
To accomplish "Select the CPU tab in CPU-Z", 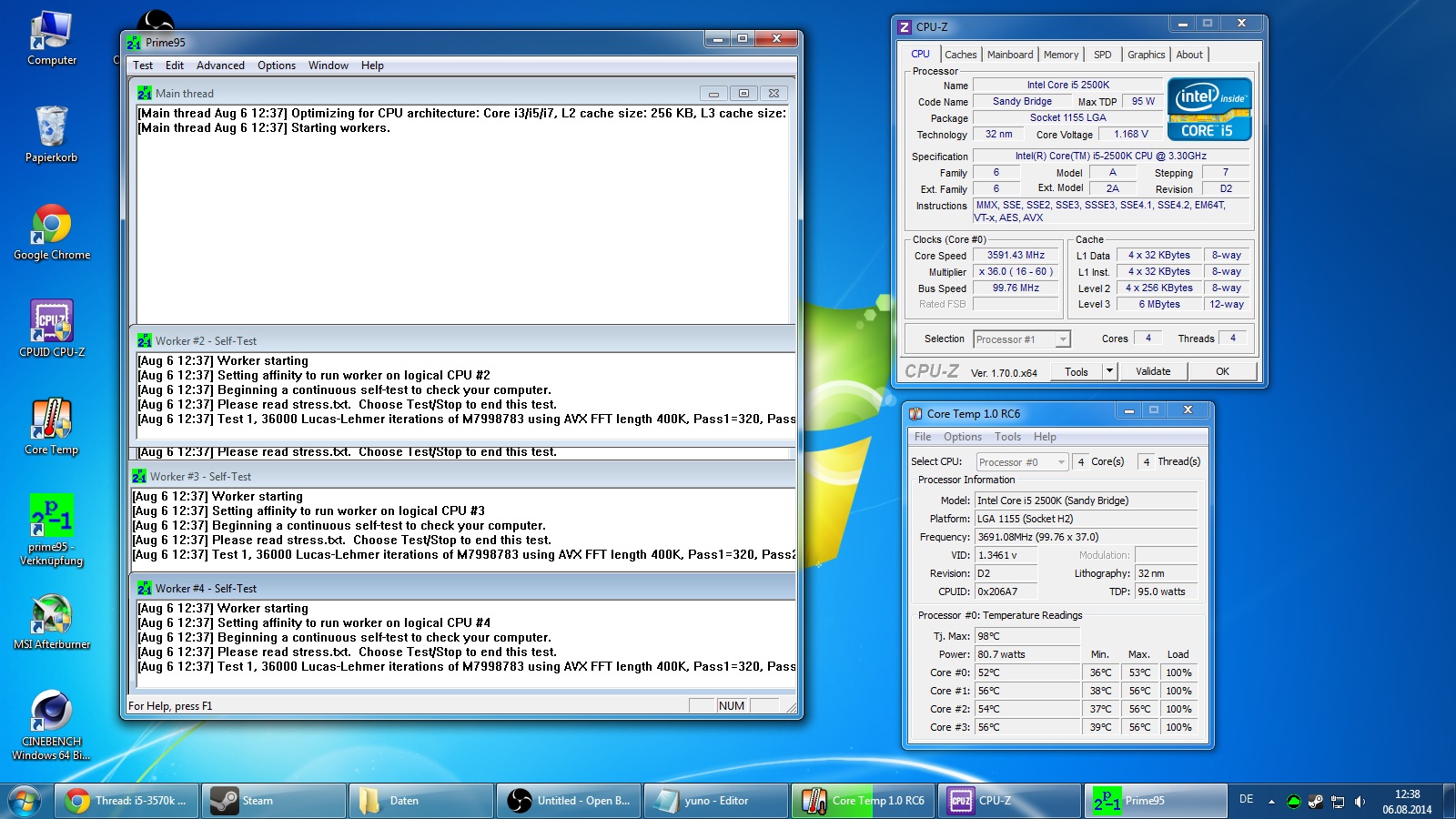I will coord(921,54).
